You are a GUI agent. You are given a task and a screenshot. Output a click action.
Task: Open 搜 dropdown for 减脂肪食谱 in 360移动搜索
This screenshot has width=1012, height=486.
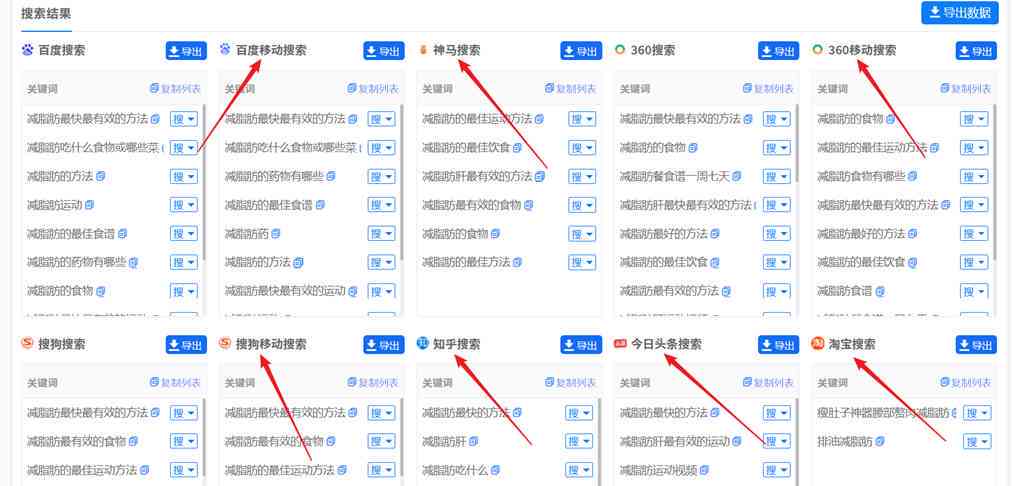974,290
